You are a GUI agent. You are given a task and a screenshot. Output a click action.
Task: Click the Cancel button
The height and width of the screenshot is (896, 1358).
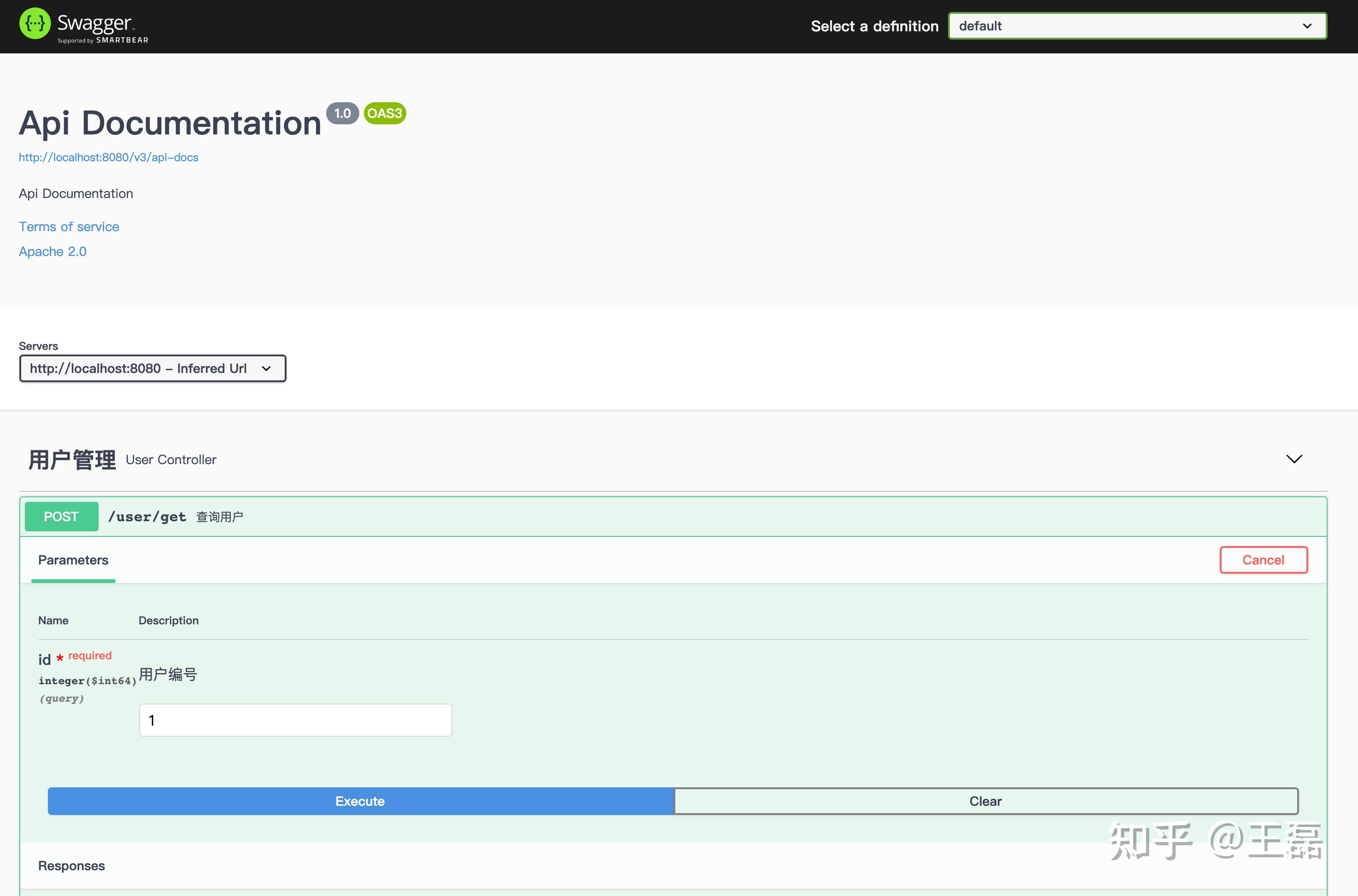tap(1263, 560)
